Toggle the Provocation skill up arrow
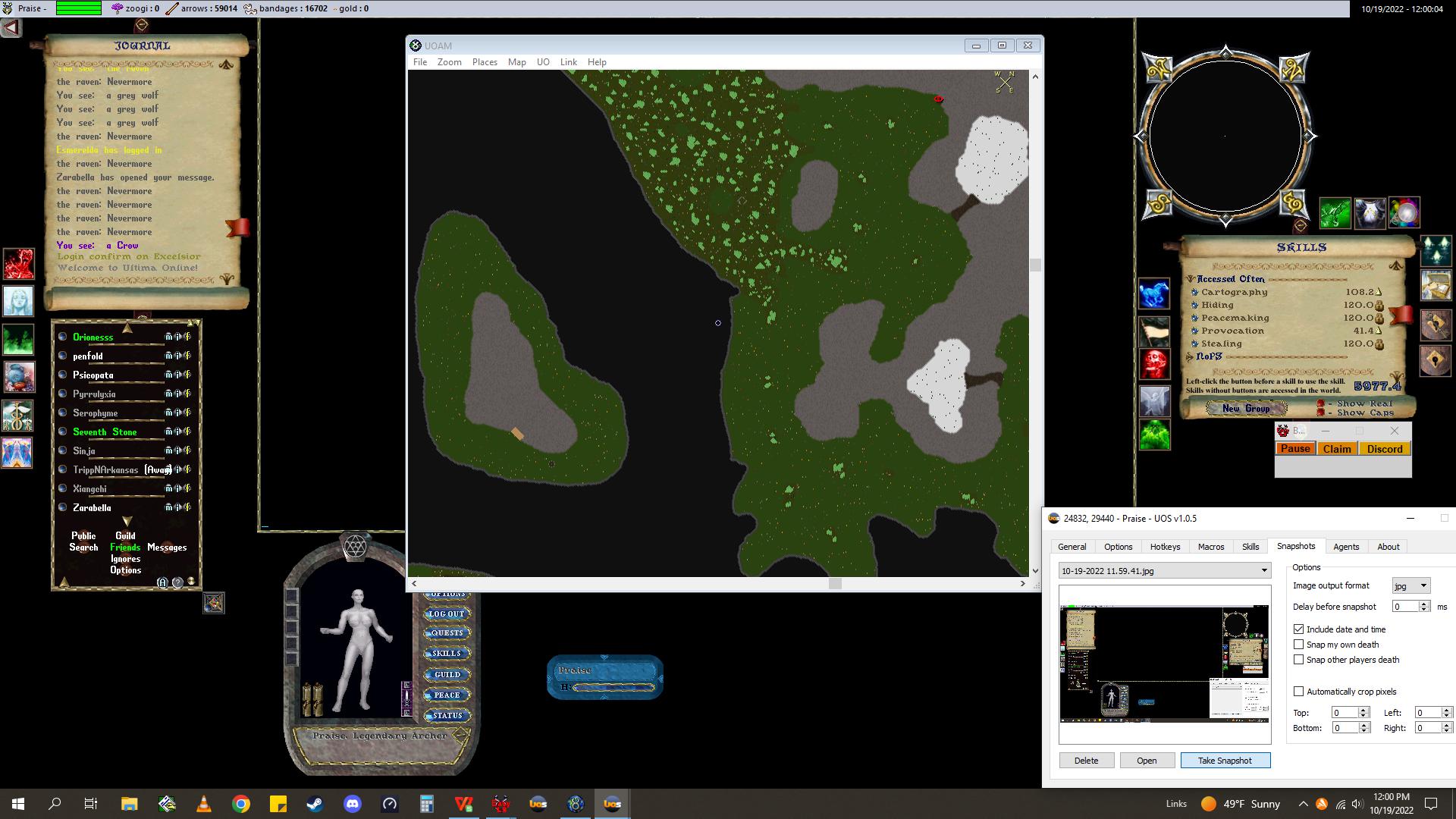1456x819 pixels. pyautogui.click(x=1379, y=331)
